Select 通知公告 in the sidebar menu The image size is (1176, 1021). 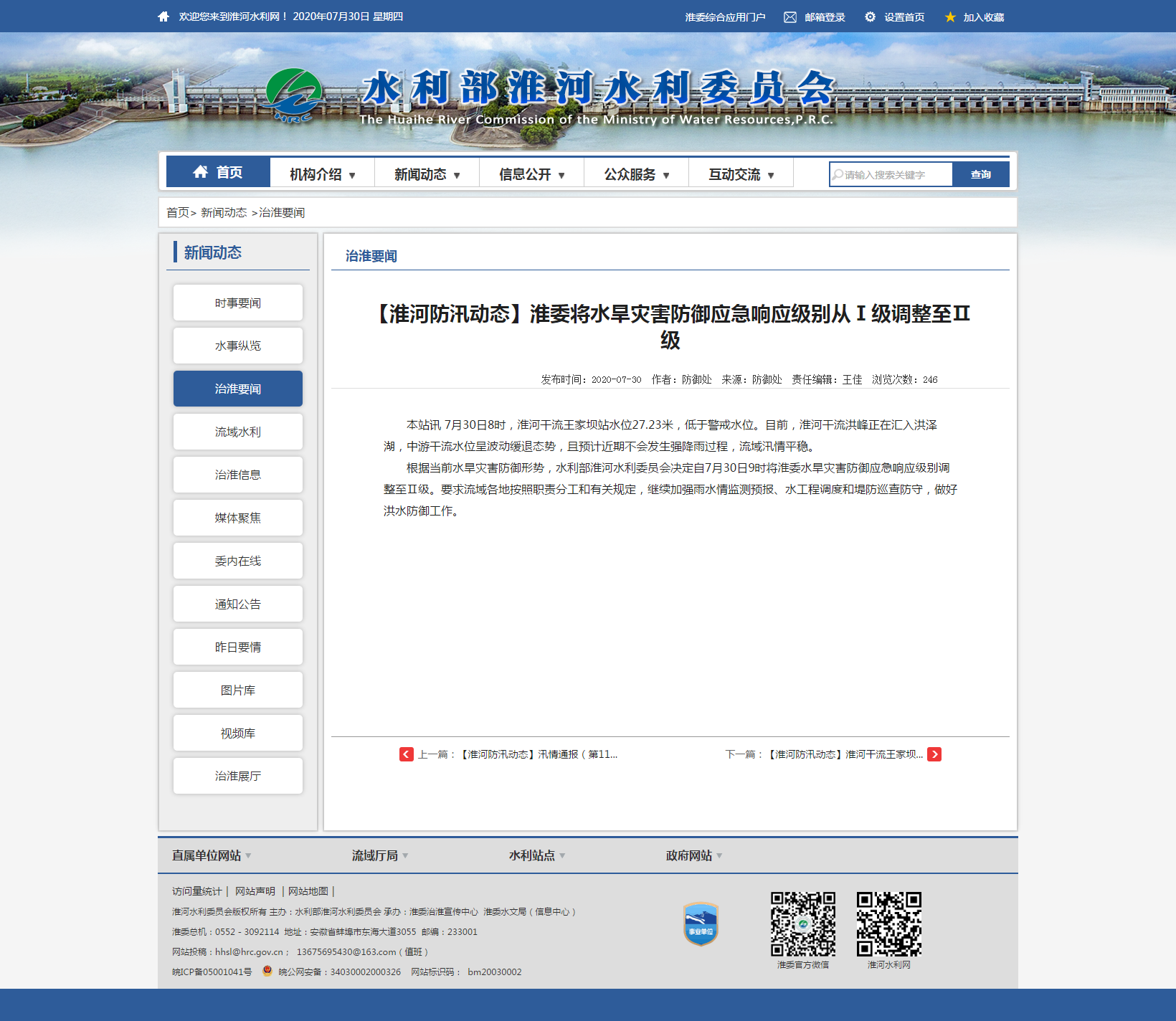click(x=238, y=604)
